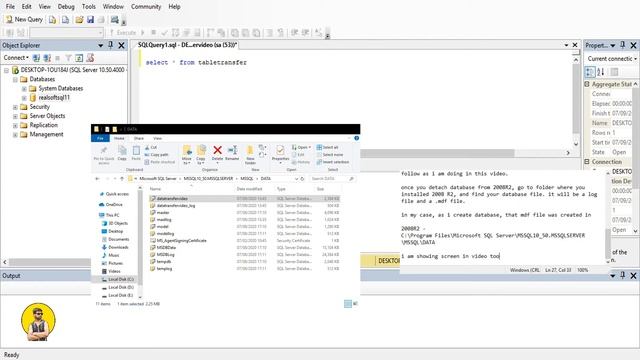Open the available databases combo box
Screen dimensions: 640x360
point(66,32)
